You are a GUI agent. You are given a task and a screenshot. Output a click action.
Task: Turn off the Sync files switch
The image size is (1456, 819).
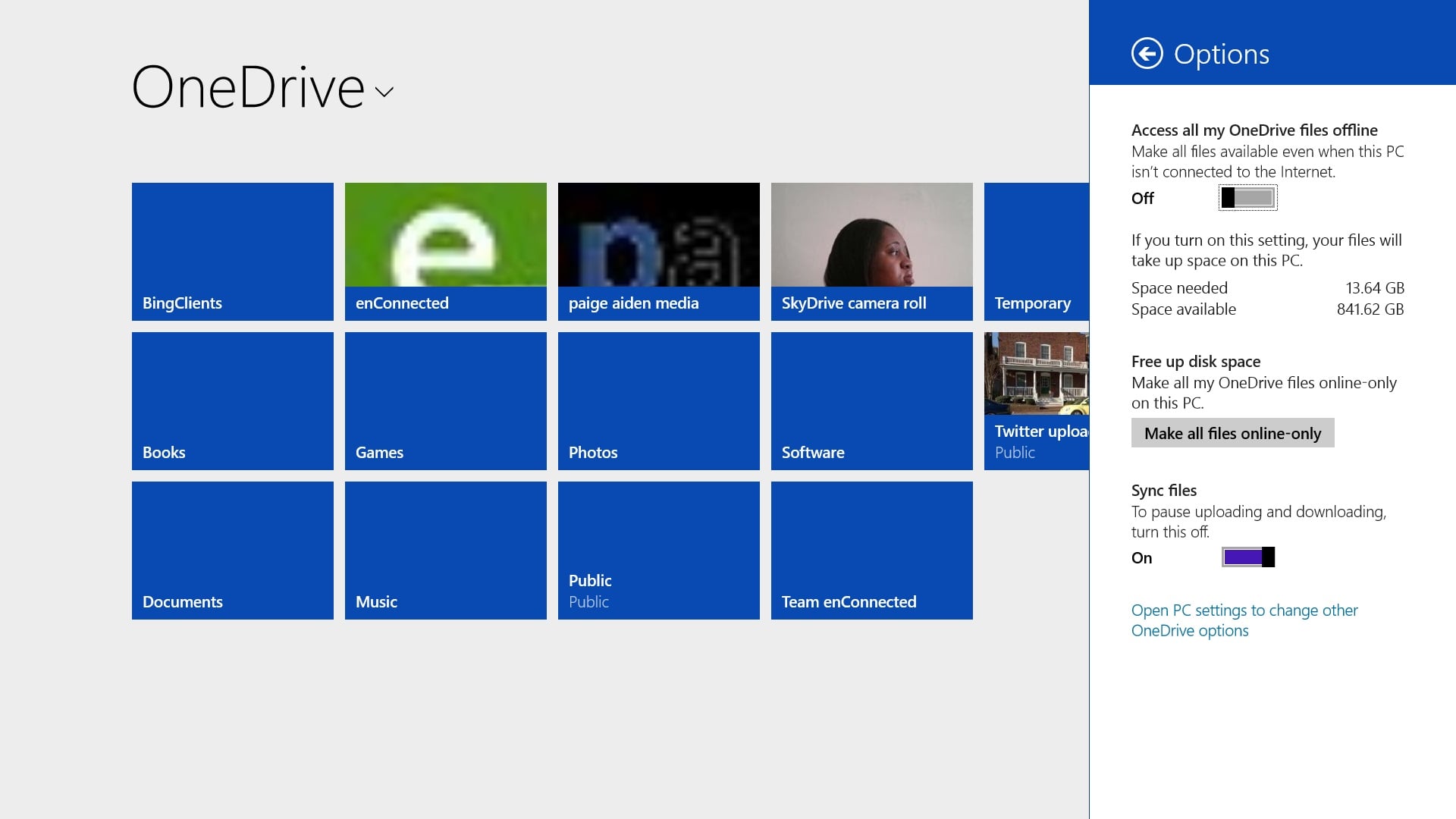1247,557
